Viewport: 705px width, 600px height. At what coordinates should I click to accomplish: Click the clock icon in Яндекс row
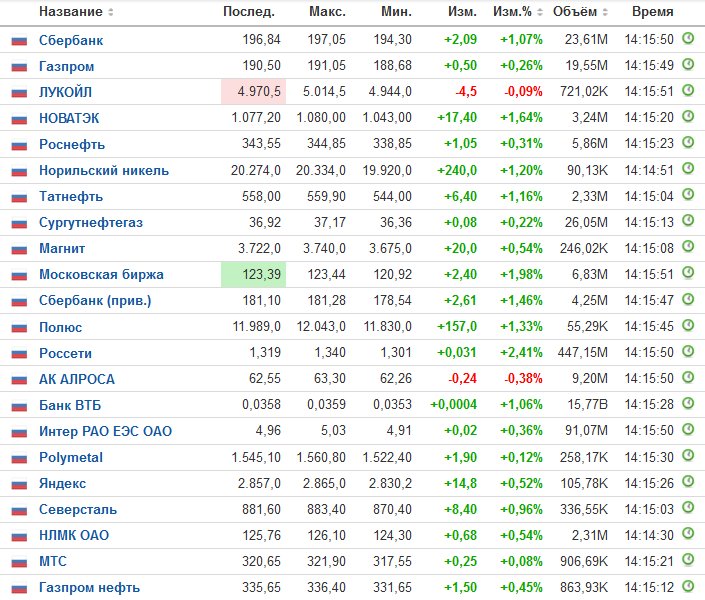pos(688,482)
